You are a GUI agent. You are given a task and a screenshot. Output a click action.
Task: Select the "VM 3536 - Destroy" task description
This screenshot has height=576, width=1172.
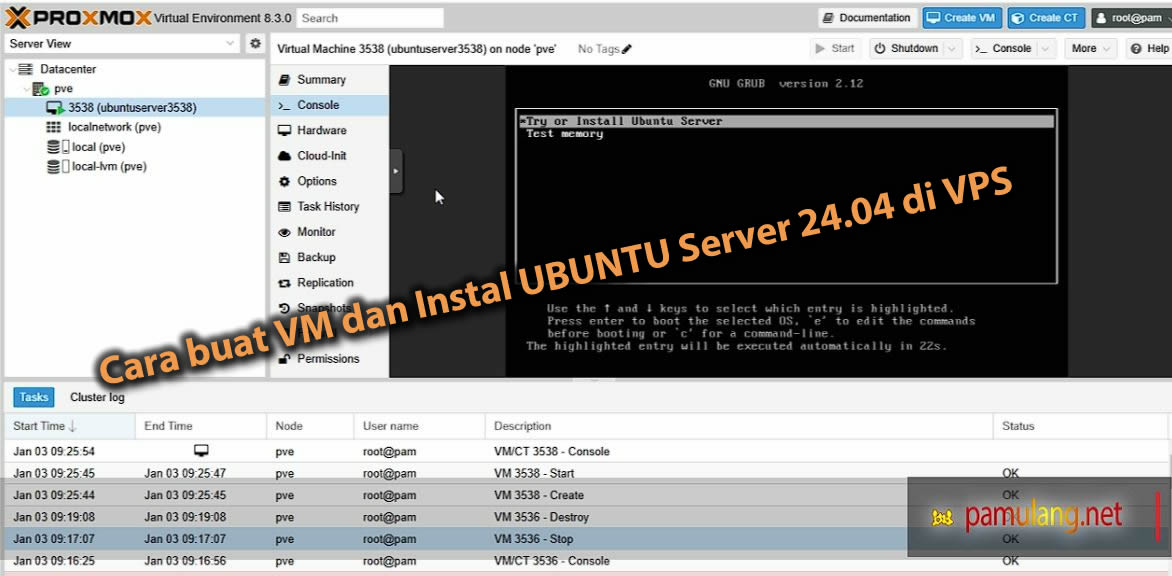point(541,517)
